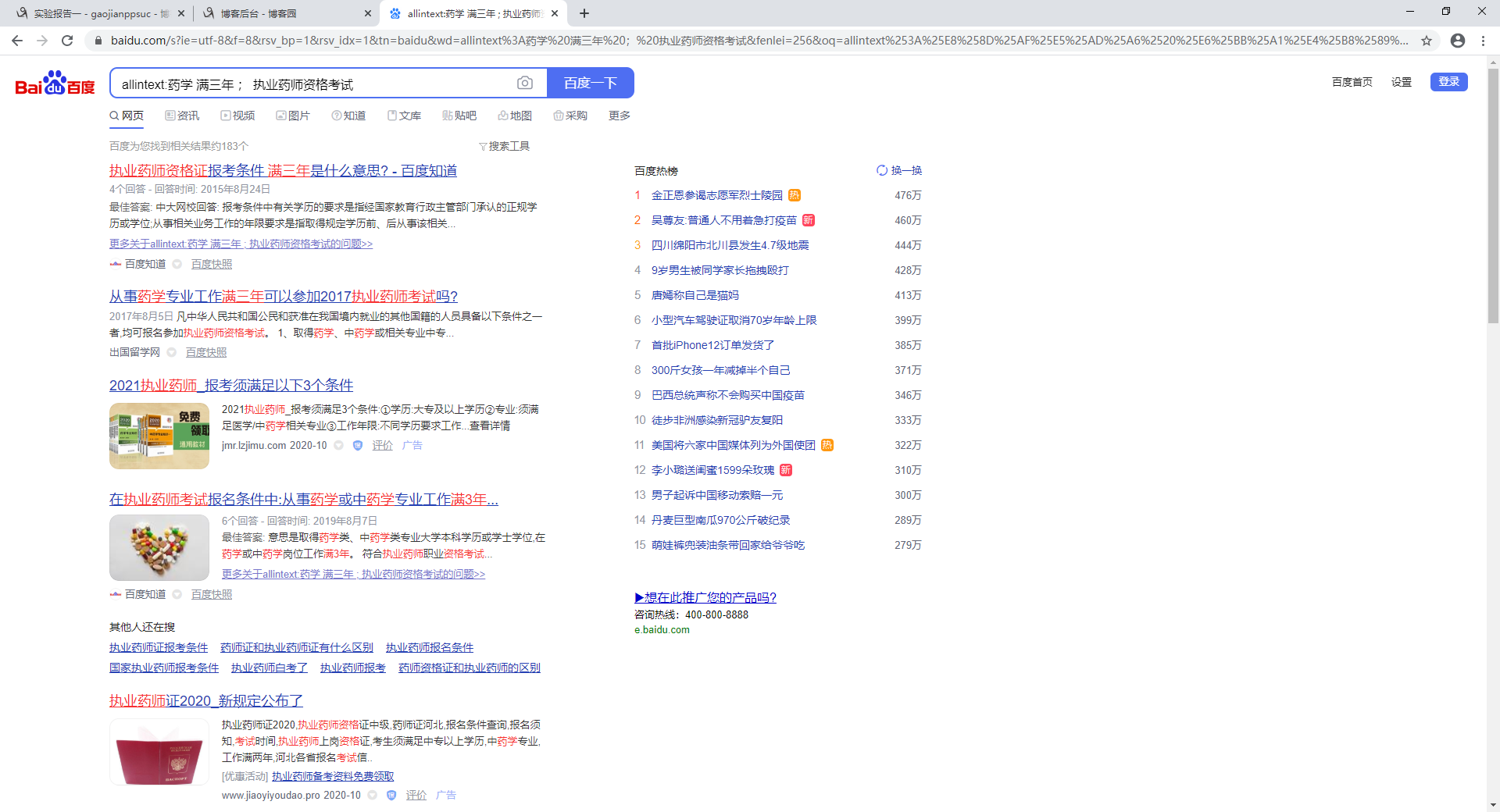Viewport: 1500px width, 812px height.
Task: Switch to the 图片 search category
Action: point(293,116)
